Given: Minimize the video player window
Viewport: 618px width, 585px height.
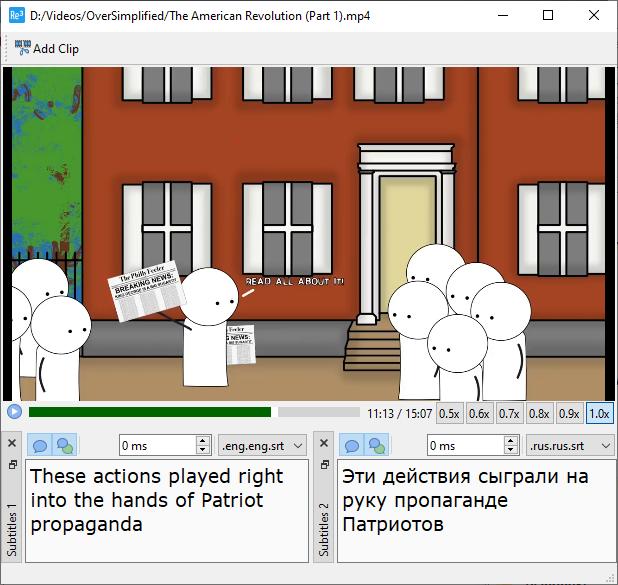Looking at the screenshot, I should tap(503, 16).
